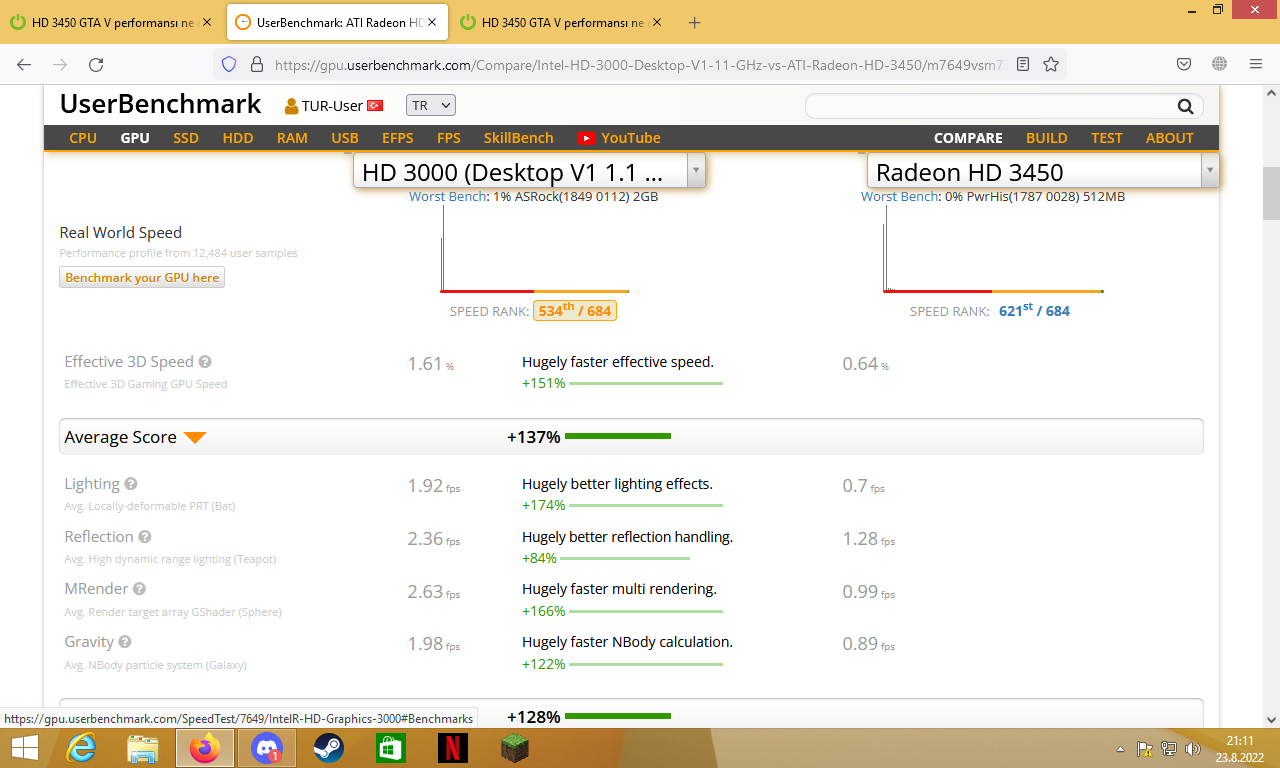Click help icon next to Effective 3D Speed
The width and height of the screenshot is (1280, 768).
tap(205, 362)
